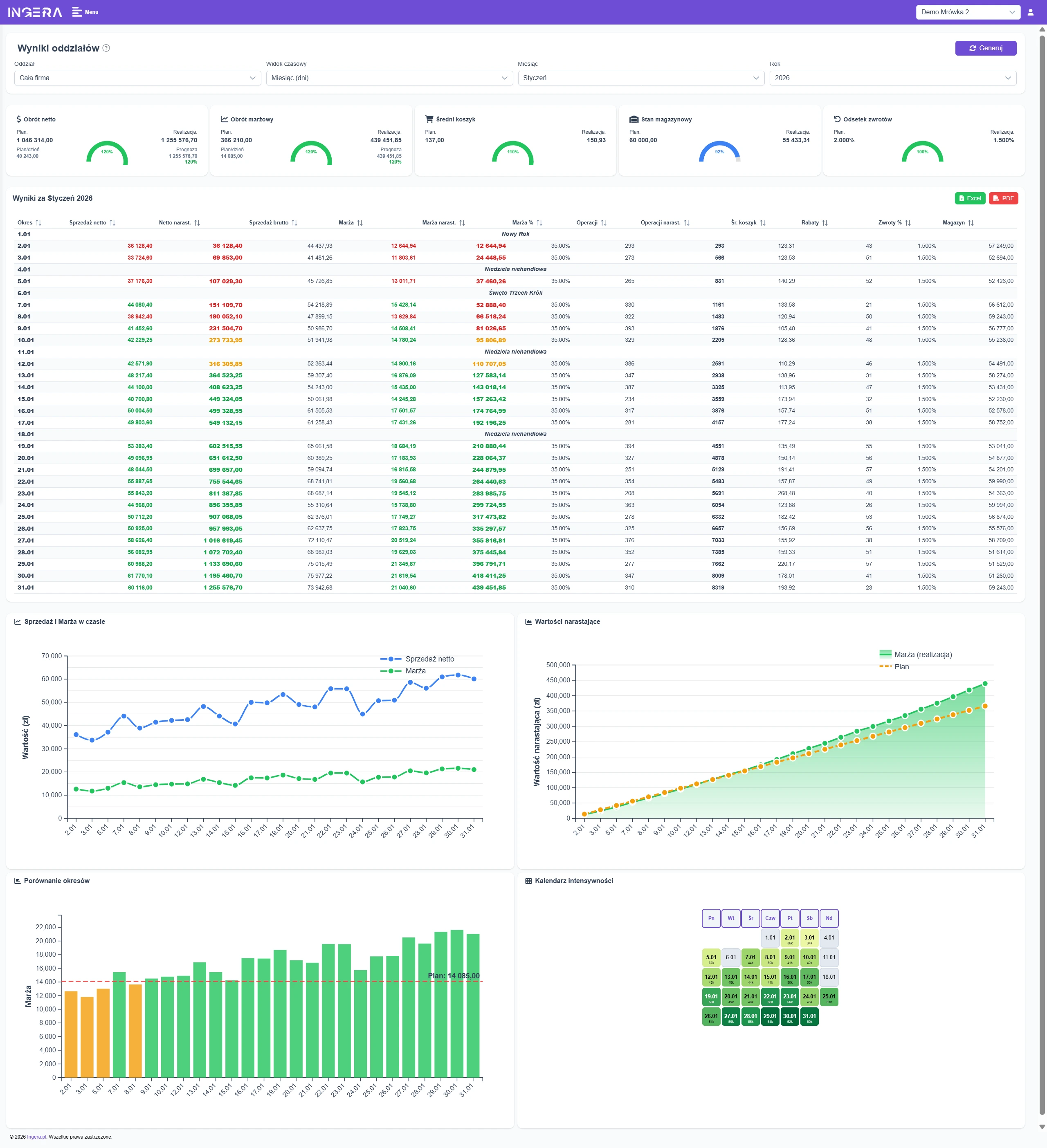Click the user profile icon

1030,12
